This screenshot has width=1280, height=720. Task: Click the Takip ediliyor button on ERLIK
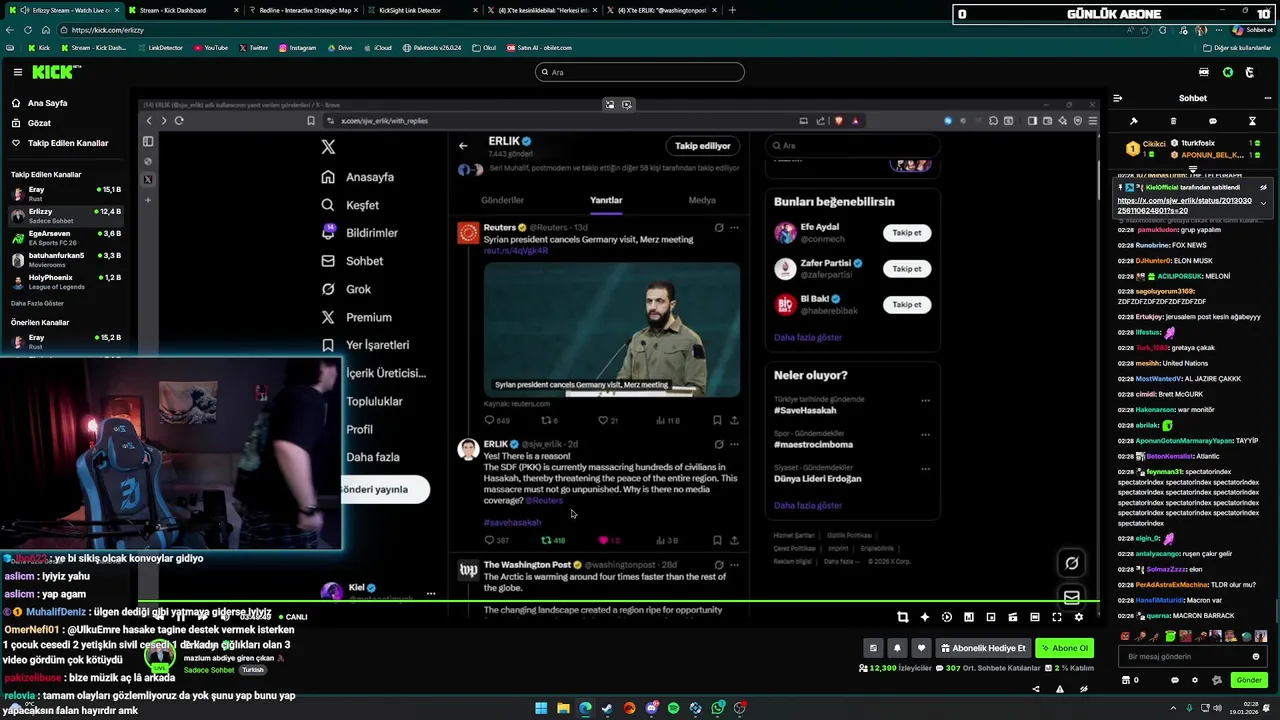703,146
